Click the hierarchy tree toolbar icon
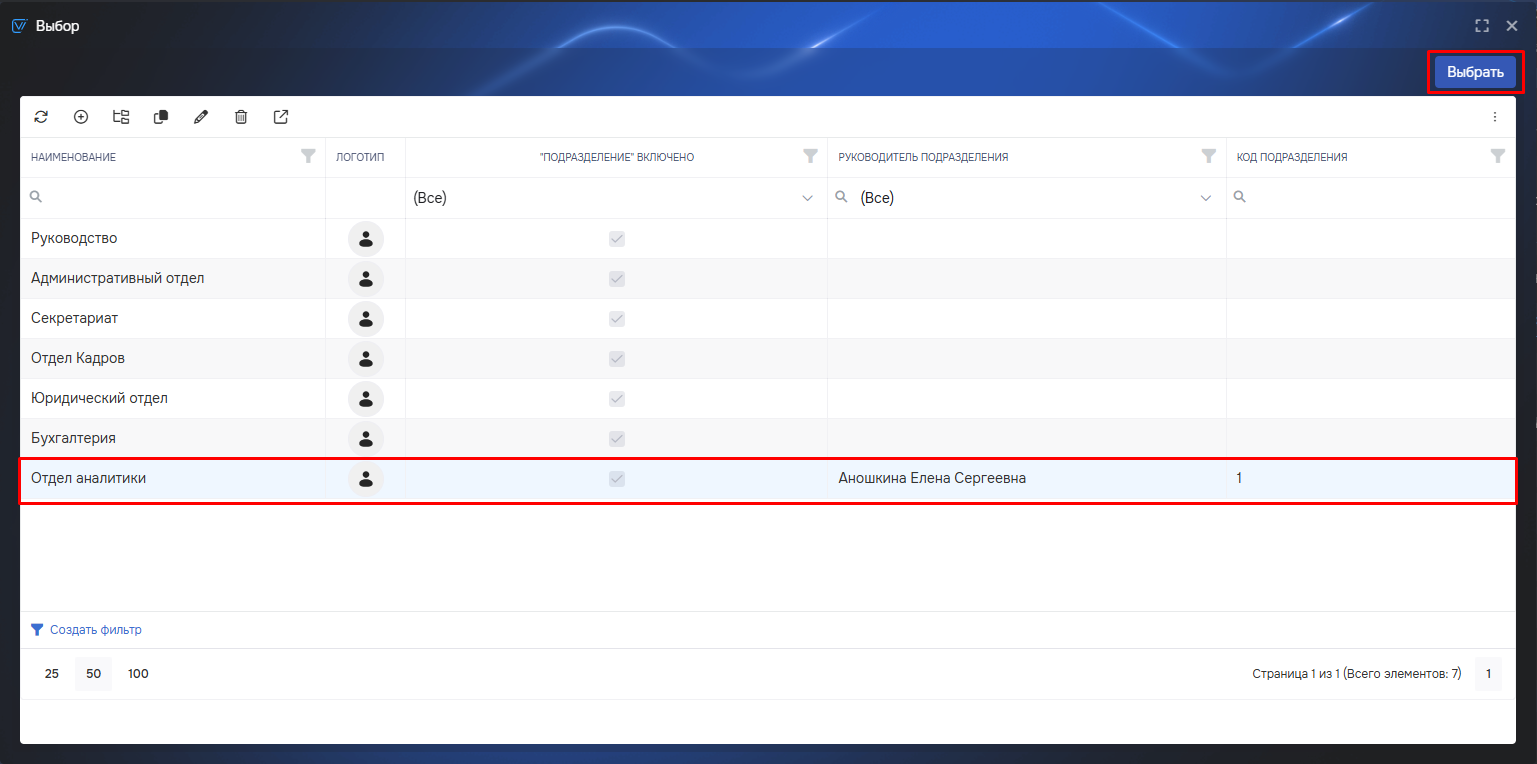 click(121, 117)
